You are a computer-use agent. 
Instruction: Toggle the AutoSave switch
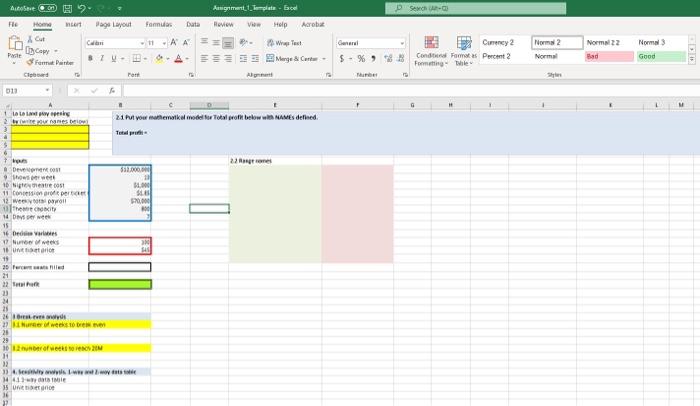pyautogui.click(x=47, y=8)
